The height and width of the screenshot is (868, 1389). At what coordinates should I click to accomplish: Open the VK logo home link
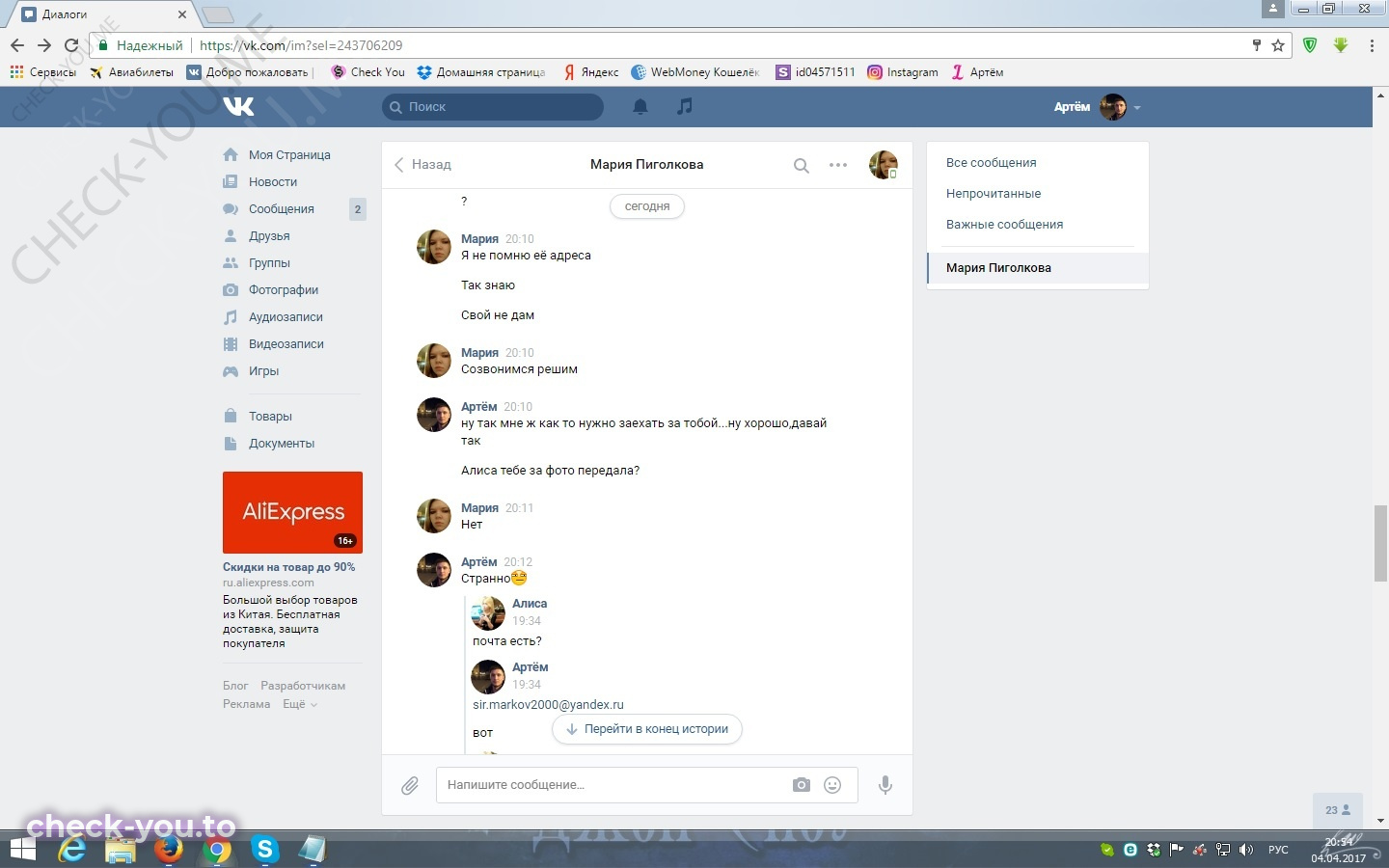238,106
